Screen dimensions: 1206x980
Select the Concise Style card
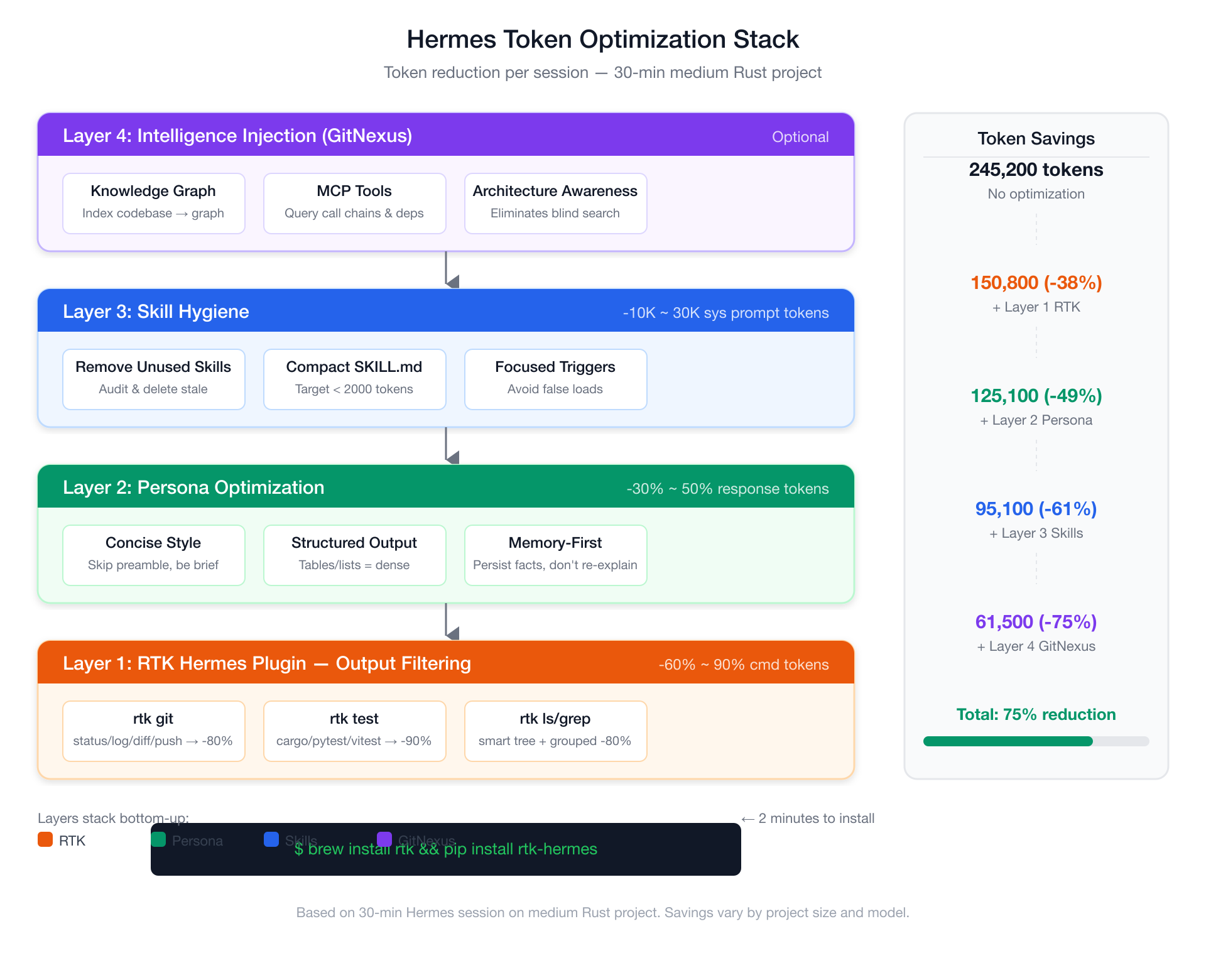(153, 555)
